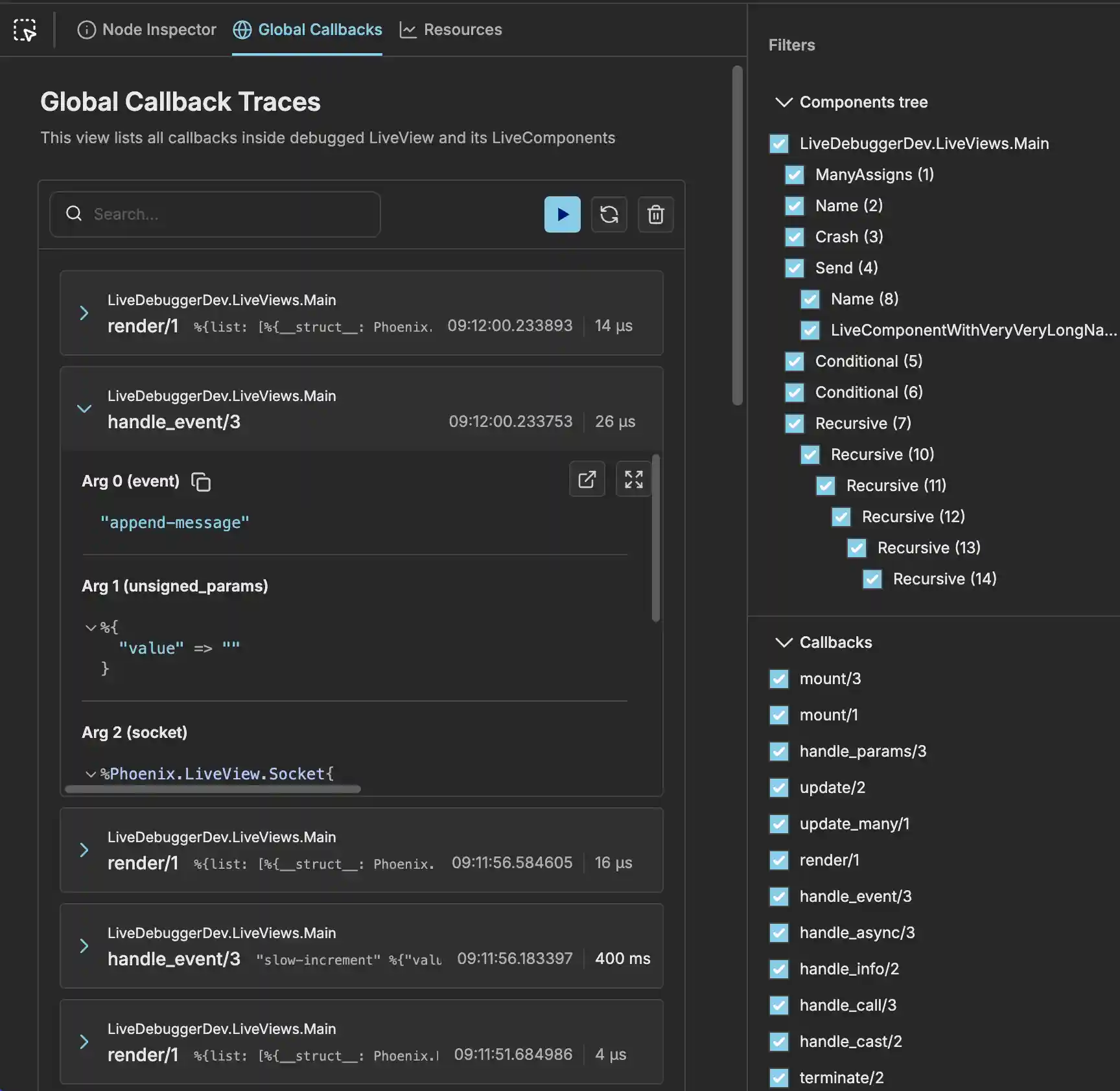
Task: Uncheck Recursive (10) component
Action: [810, 455]
